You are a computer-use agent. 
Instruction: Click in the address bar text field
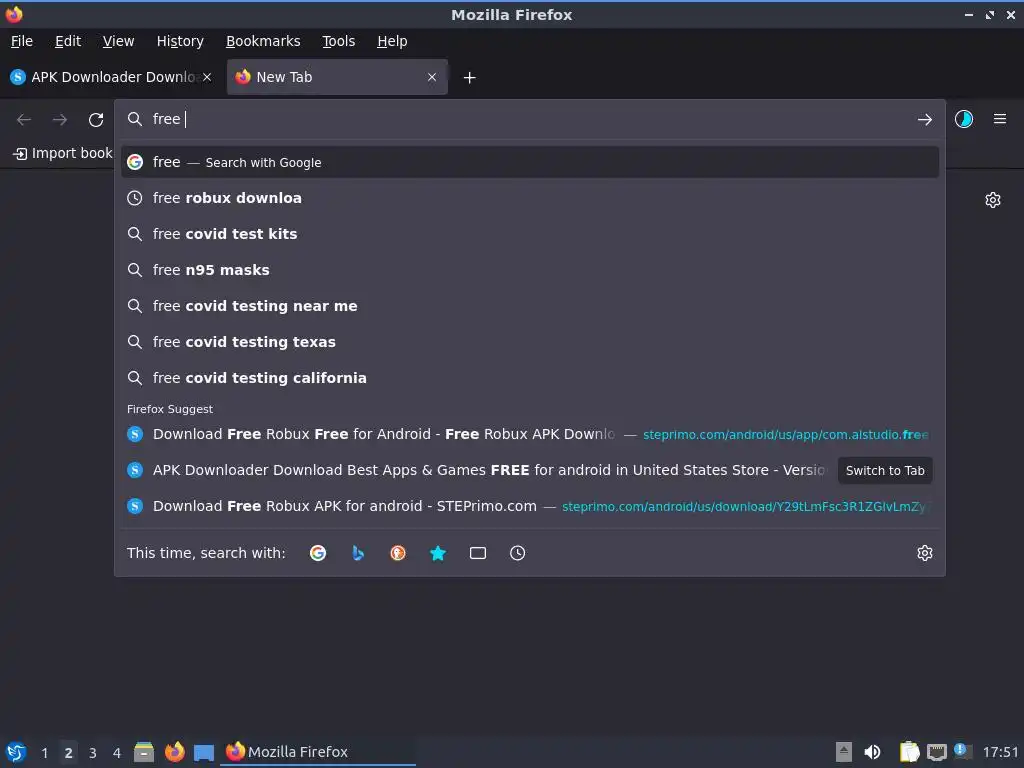(529, 120)
